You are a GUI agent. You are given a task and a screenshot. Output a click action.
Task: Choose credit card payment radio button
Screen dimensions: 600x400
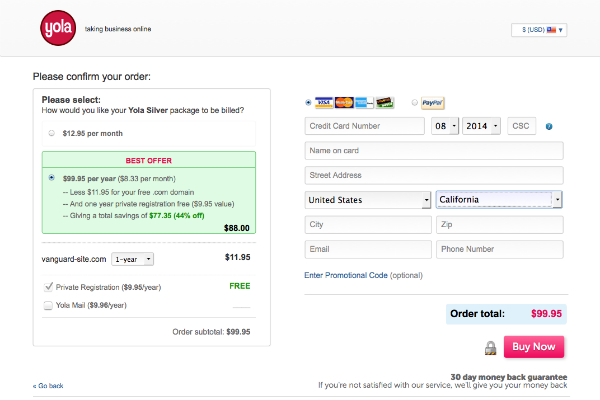[x=308, y=103]
